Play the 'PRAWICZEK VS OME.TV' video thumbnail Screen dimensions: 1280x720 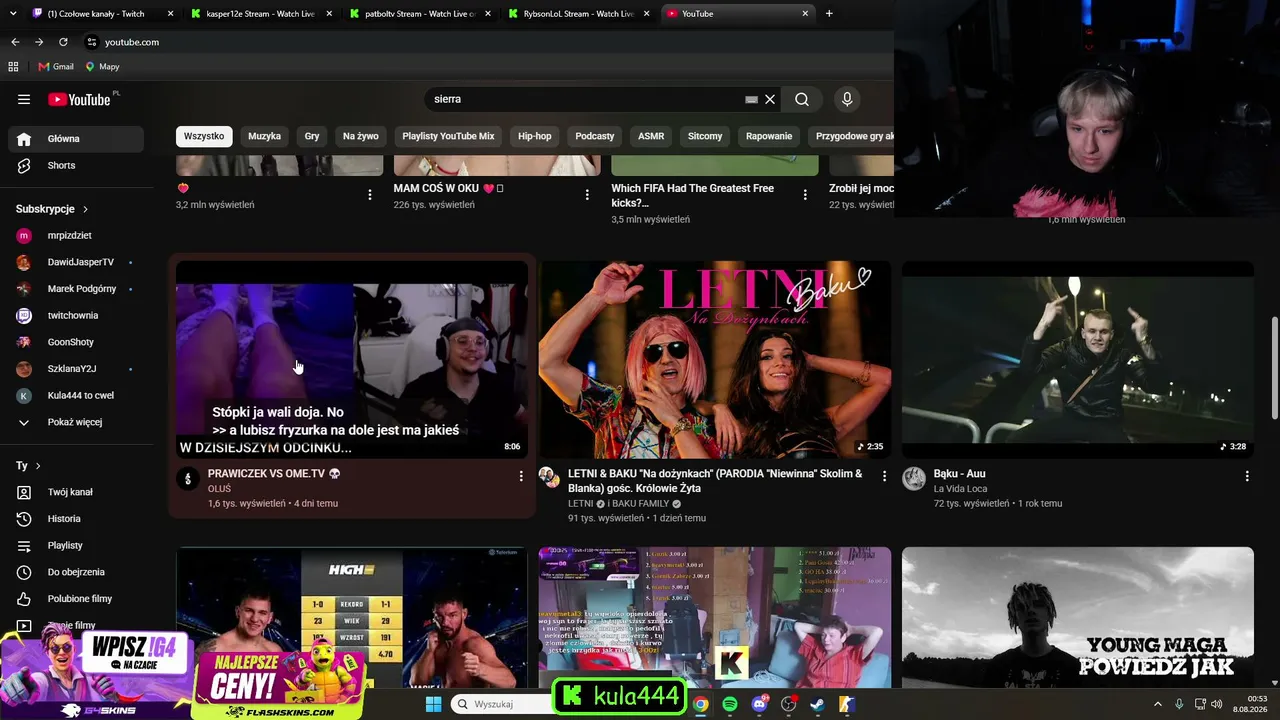(352, 360)
